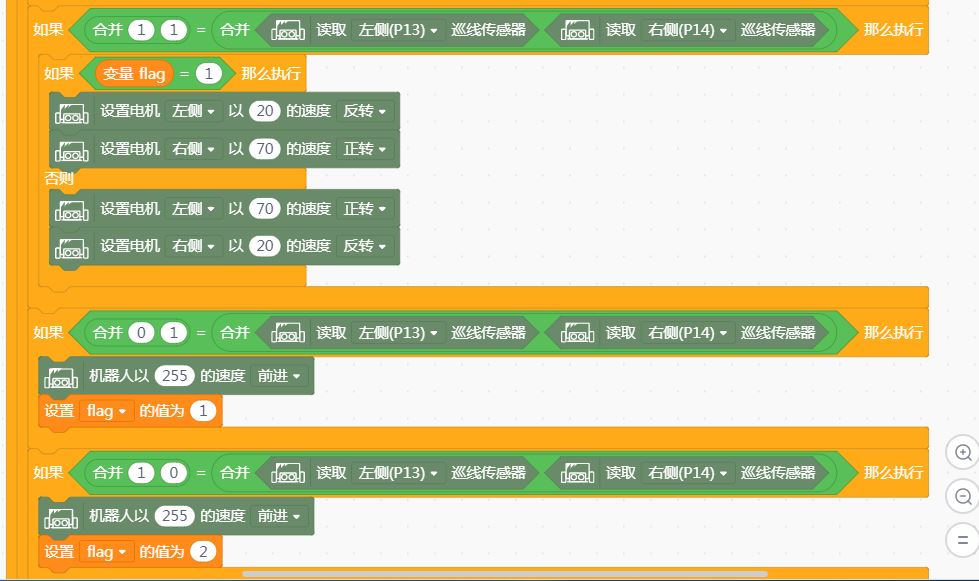Screen dimensions: 979x581
Task: Open flag variable dropdown in 的值为 2 block
Action: (107, 552)
